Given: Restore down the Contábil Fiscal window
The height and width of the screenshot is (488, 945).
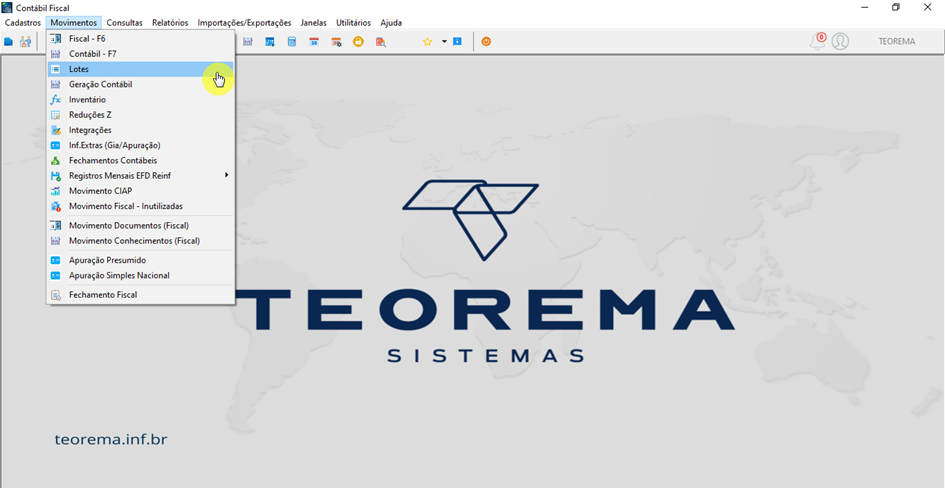Looking at the screenshot, I should coord(896,7).
